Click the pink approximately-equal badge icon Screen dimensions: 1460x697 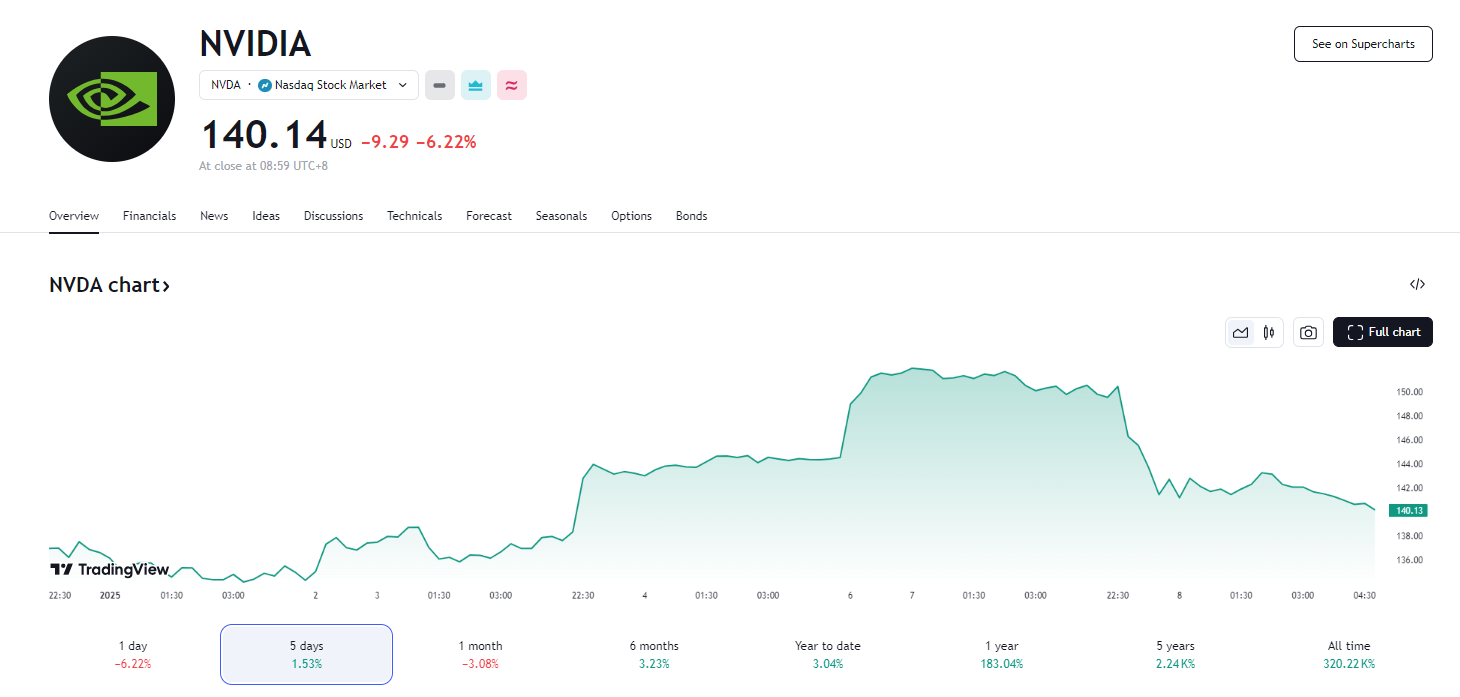(x=511, y=85)
